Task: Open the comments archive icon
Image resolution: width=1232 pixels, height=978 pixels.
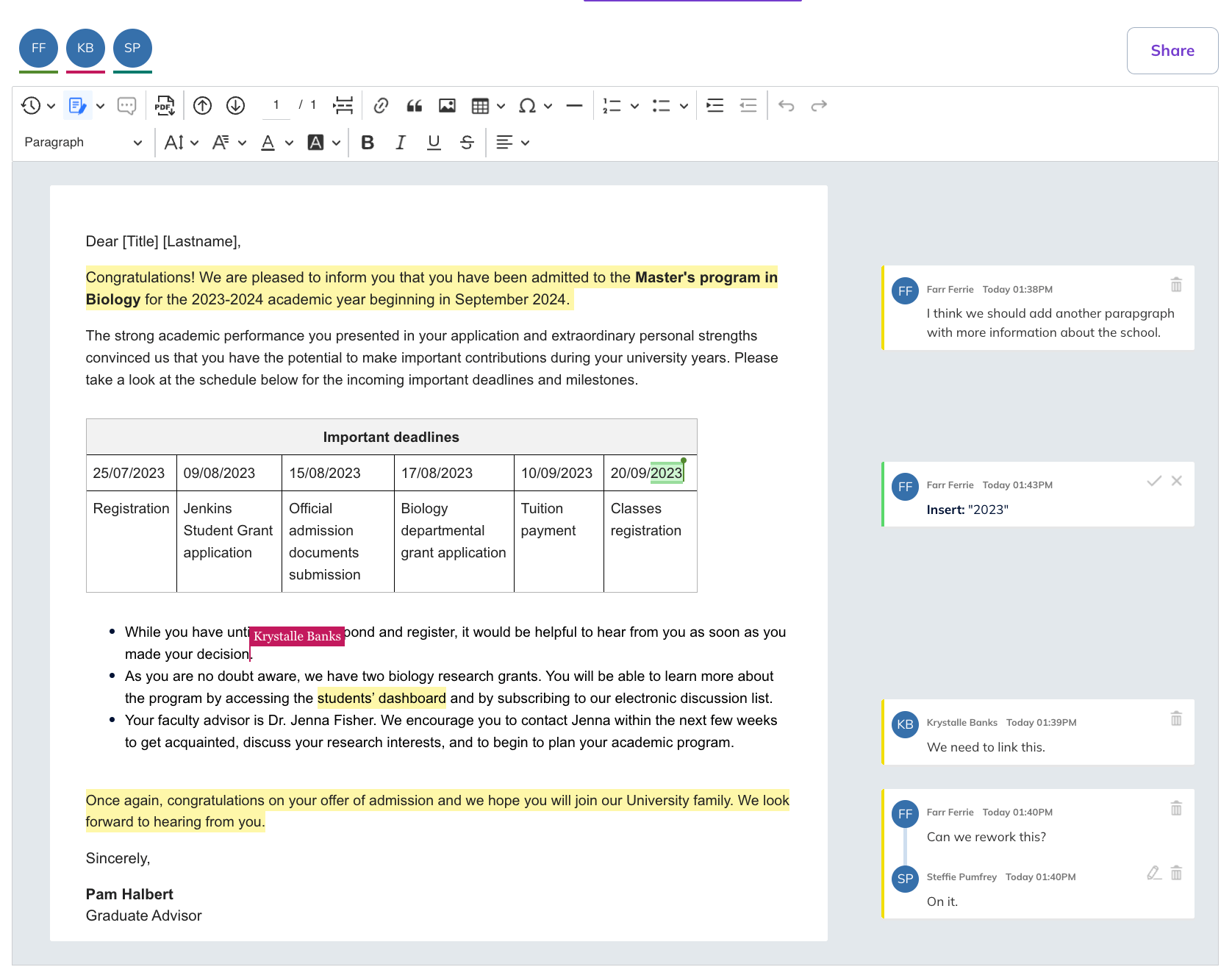Action: click(126, 106)
